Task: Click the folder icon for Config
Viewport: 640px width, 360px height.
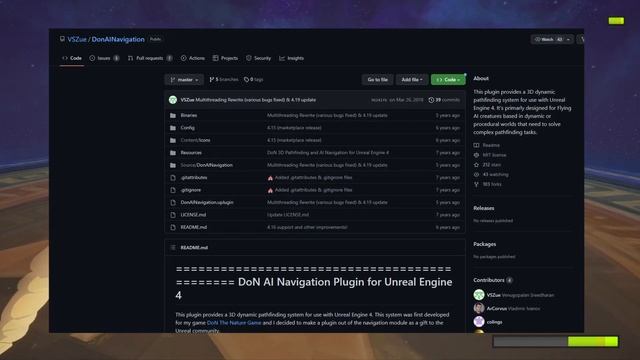Action: tap(173, 128)
